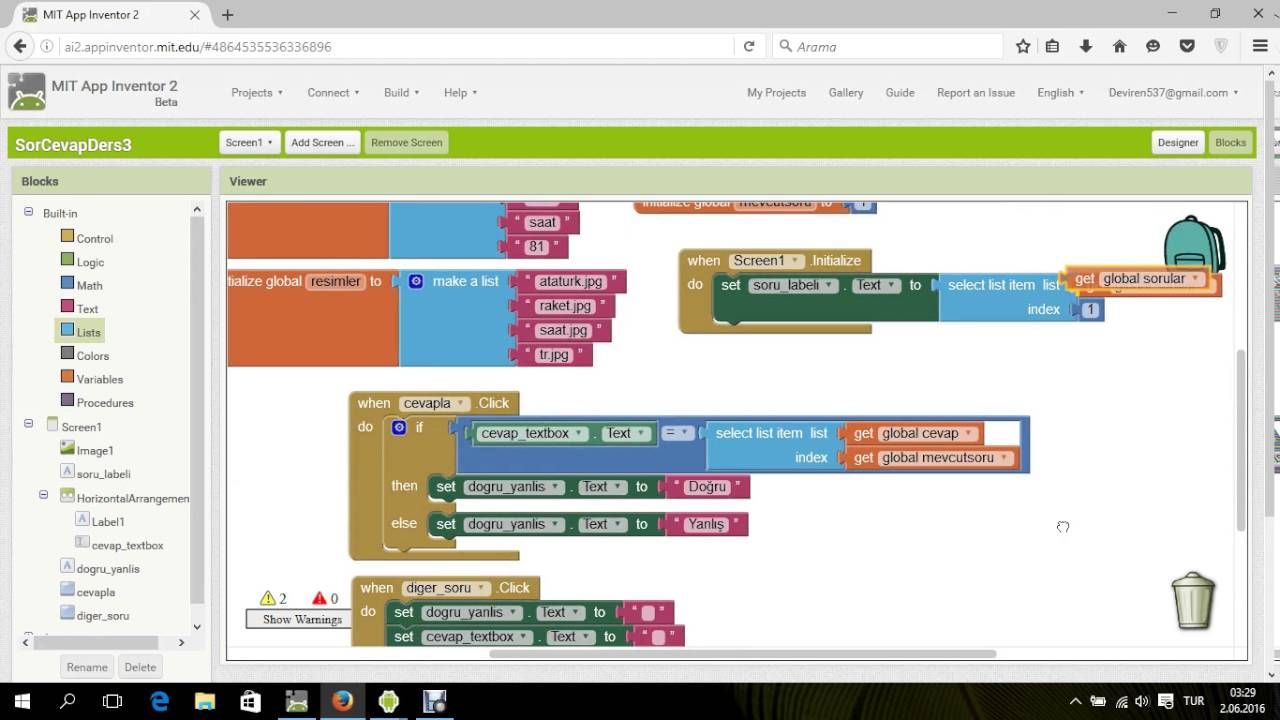This screenshot has height=720, width=1280.
Task: Click the trash can icon
Action: coord(1193,600)
